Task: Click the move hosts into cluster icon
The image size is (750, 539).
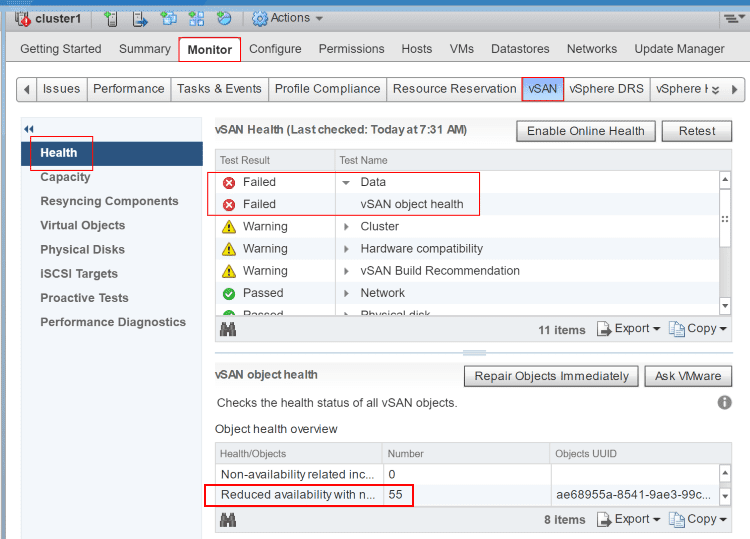Action: (140, 19)
